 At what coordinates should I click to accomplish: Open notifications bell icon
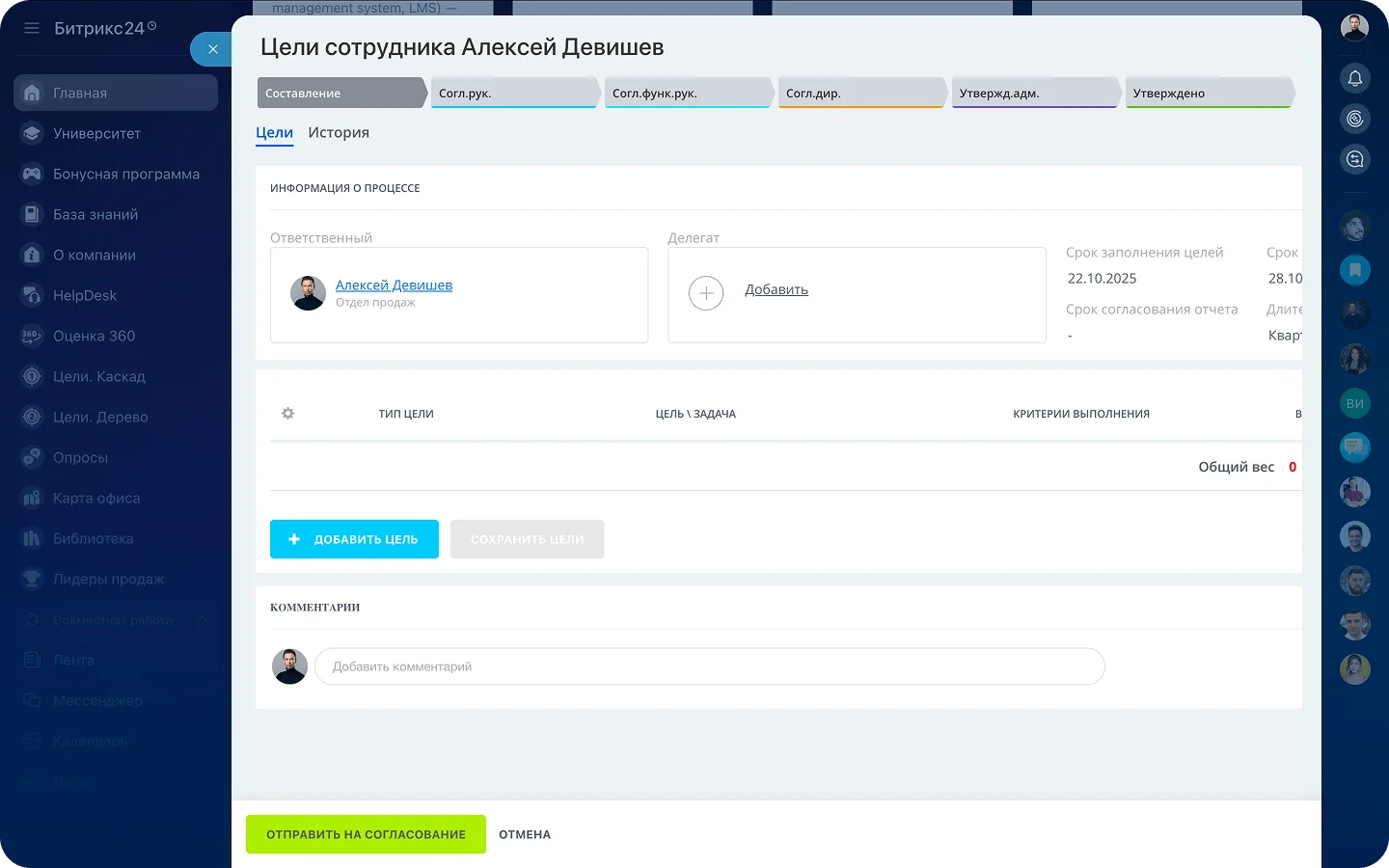[1354, 77]
